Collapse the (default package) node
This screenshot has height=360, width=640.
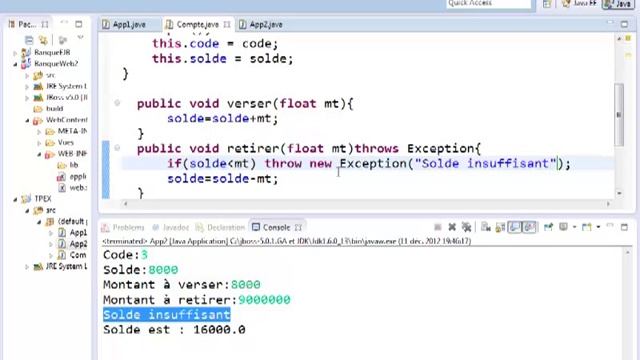(x=39, y=222)
